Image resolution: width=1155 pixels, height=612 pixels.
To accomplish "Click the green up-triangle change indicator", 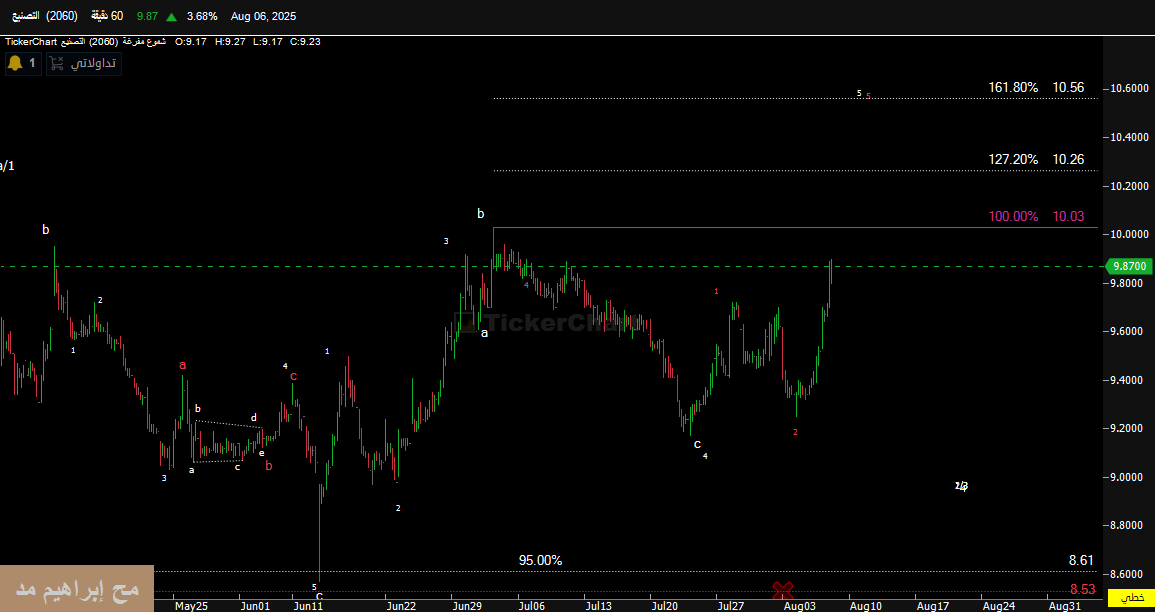I will point(172,16).
